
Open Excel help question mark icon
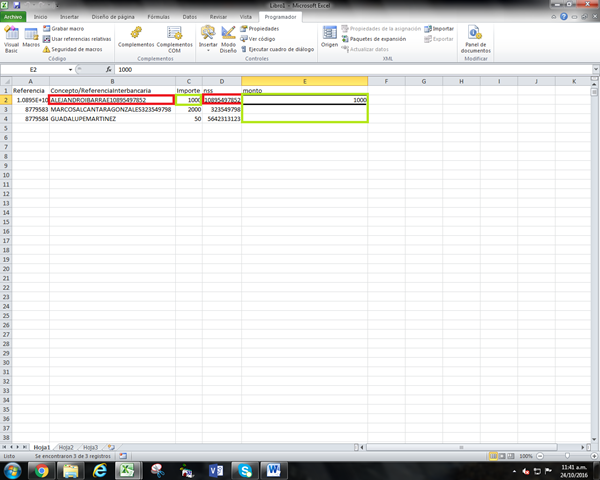pos(564,16)
